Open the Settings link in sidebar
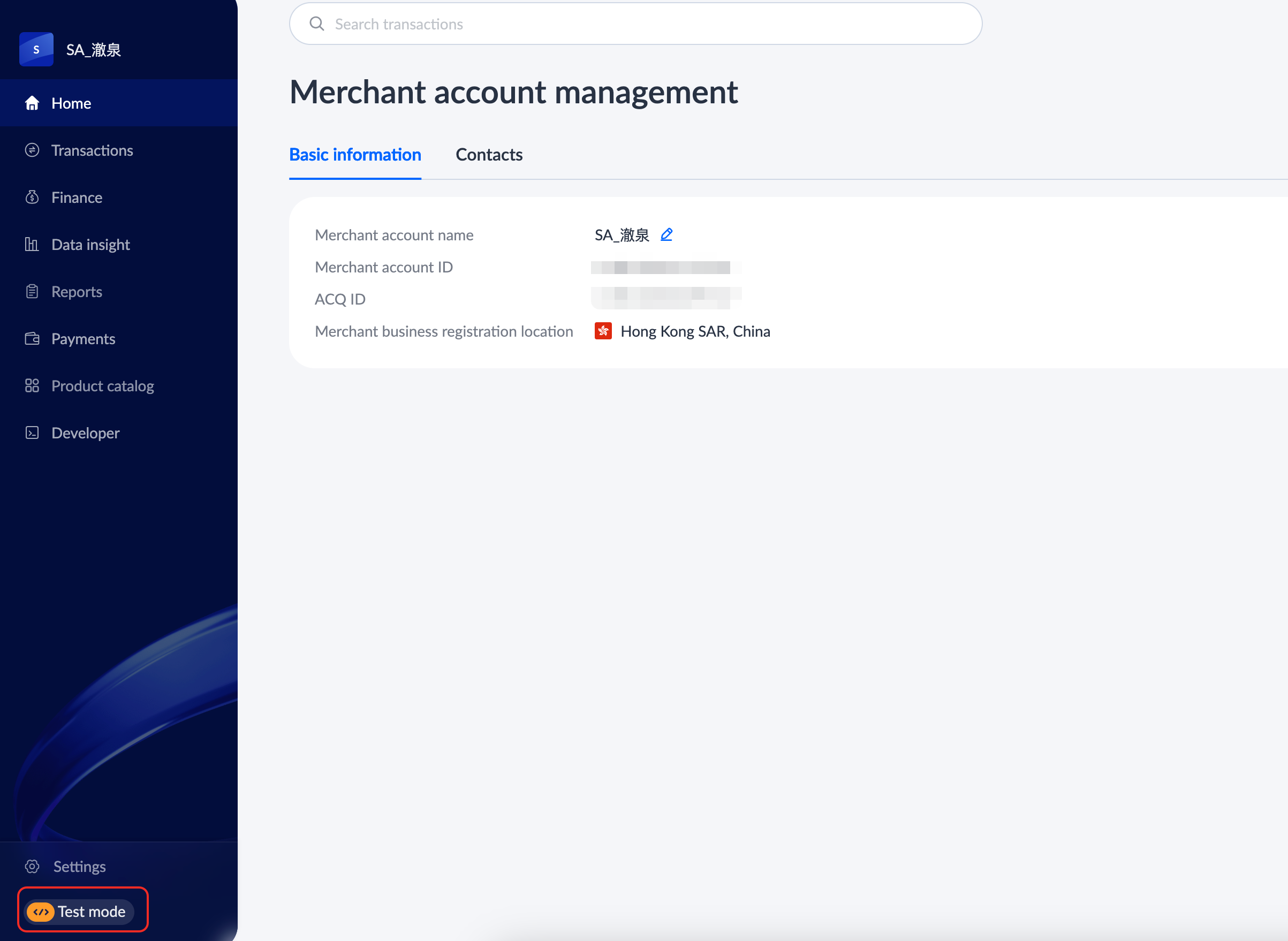Screen dimensions: 1288x941 (79, 867)
